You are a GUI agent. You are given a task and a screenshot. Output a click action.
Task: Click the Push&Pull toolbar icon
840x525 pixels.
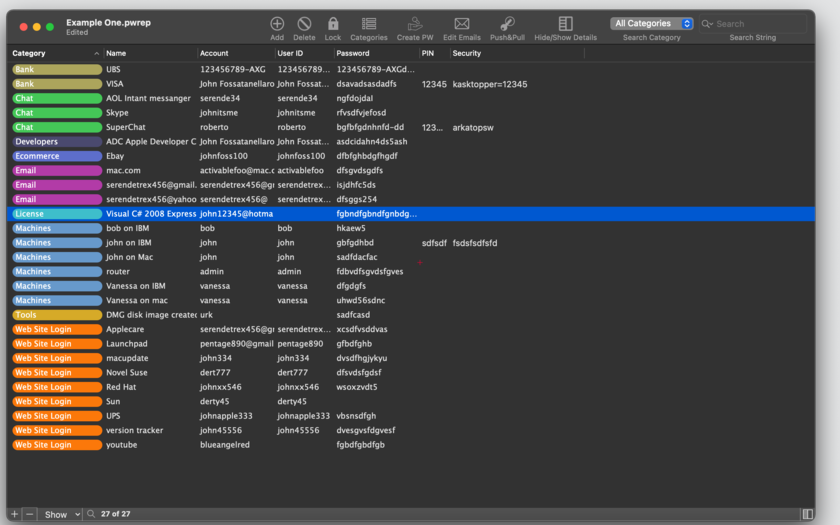coord(507,24)
